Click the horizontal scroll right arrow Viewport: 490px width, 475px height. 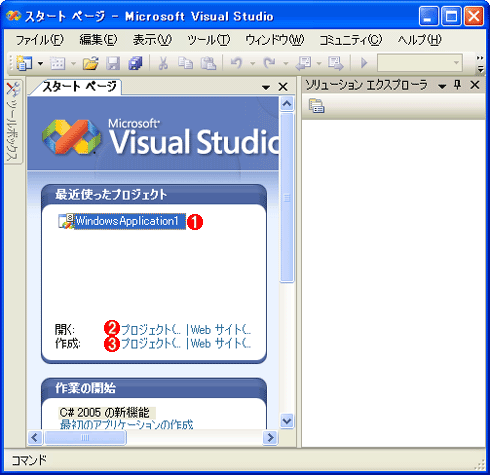270,437
